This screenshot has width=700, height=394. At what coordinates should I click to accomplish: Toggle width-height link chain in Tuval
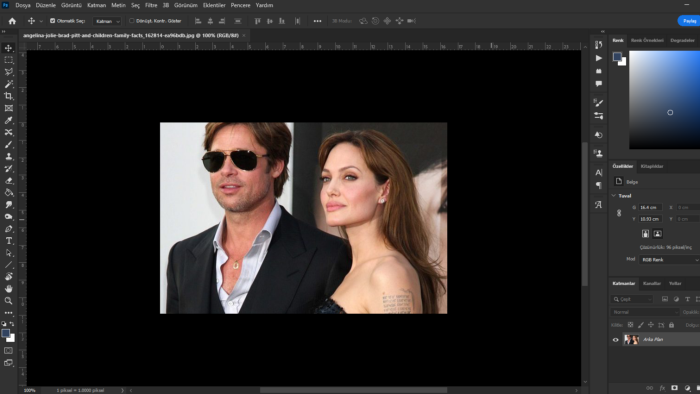click(x=619, y=213)
